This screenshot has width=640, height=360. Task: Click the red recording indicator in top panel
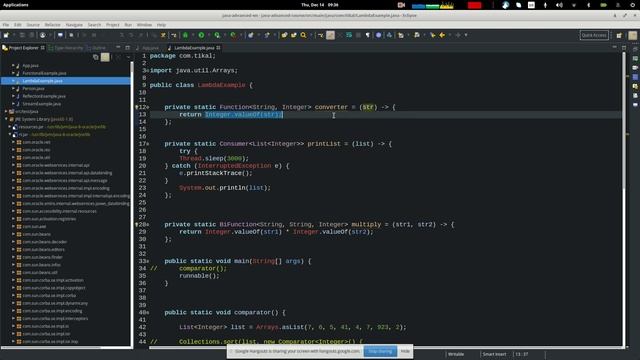[x=475, y=5]
